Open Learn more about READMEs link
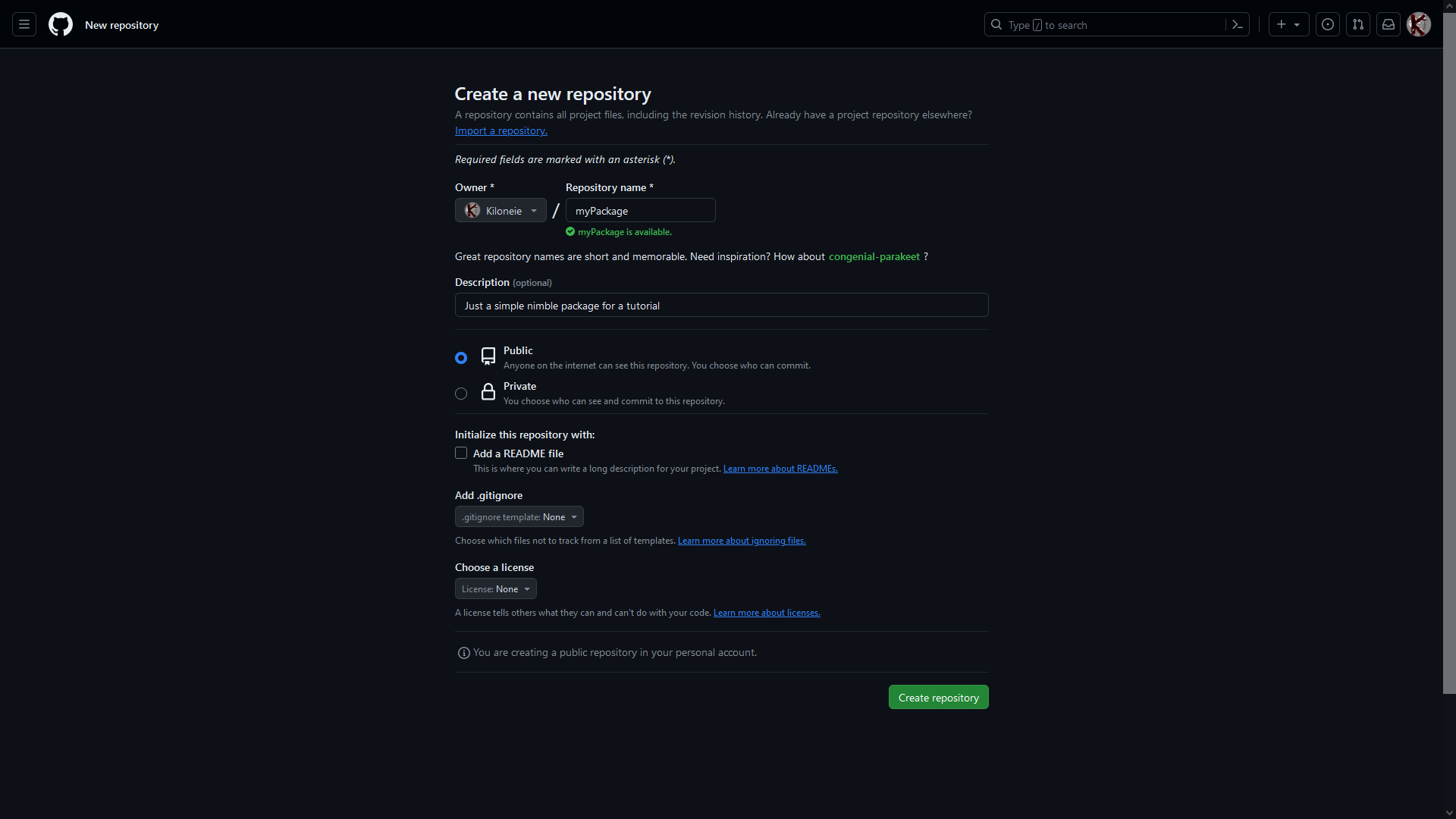The height and width of the screenshot is (819, 1456). (780, 469)
